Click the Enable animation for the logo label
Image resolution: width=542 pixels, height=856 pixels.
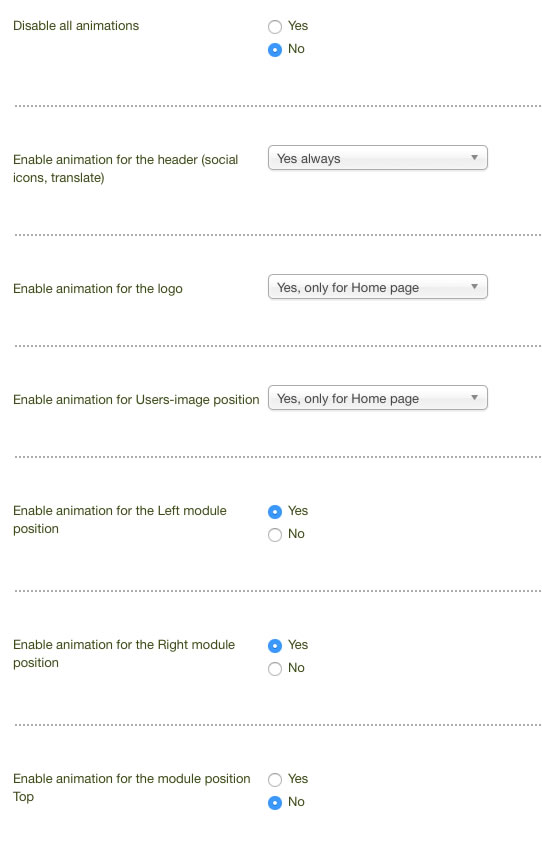click(98, 289)
